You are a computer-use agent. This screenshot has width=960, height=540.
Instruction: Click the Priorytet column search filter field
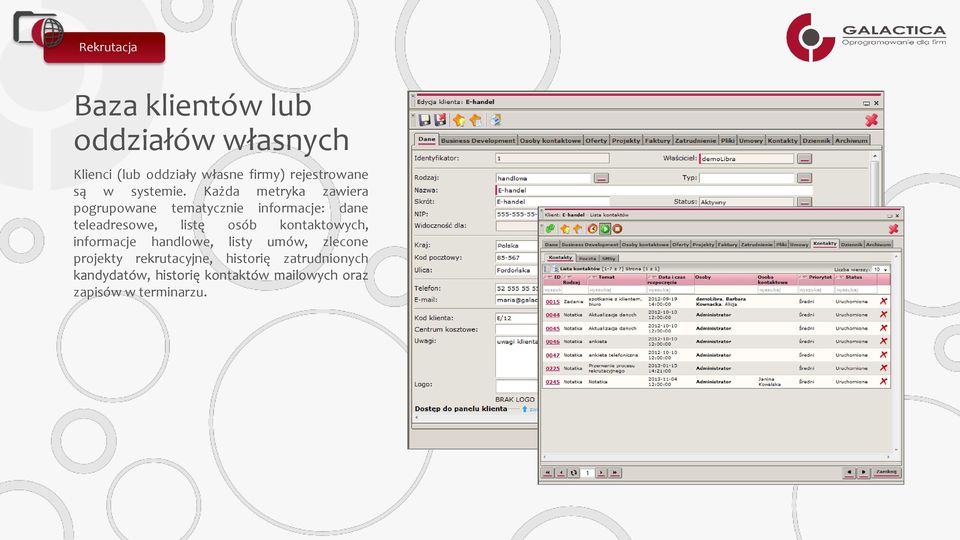(816, 290)
